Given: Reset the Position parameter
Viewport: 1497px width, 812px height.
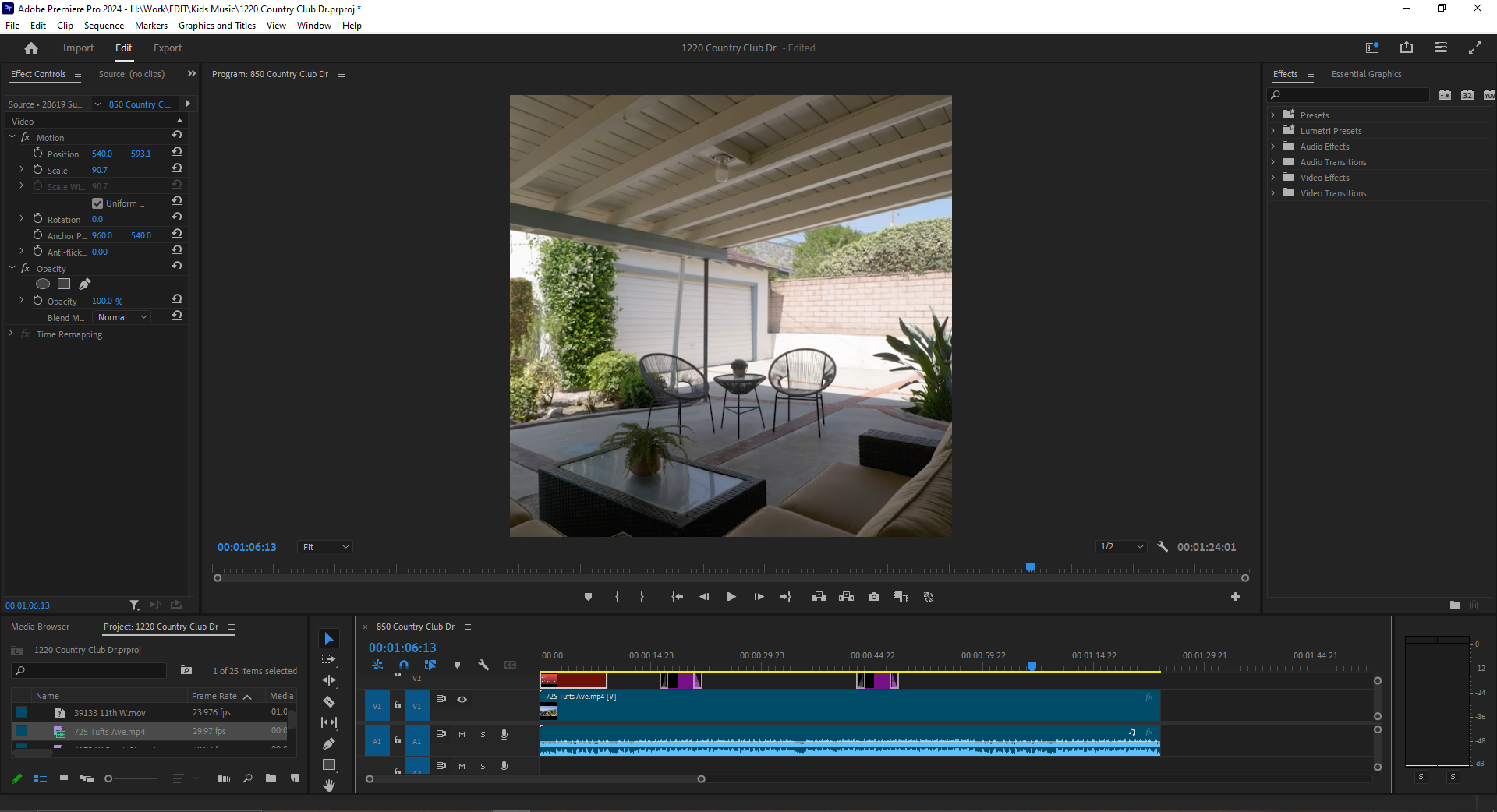Looking at the screenshot, I should coord(177,153).
